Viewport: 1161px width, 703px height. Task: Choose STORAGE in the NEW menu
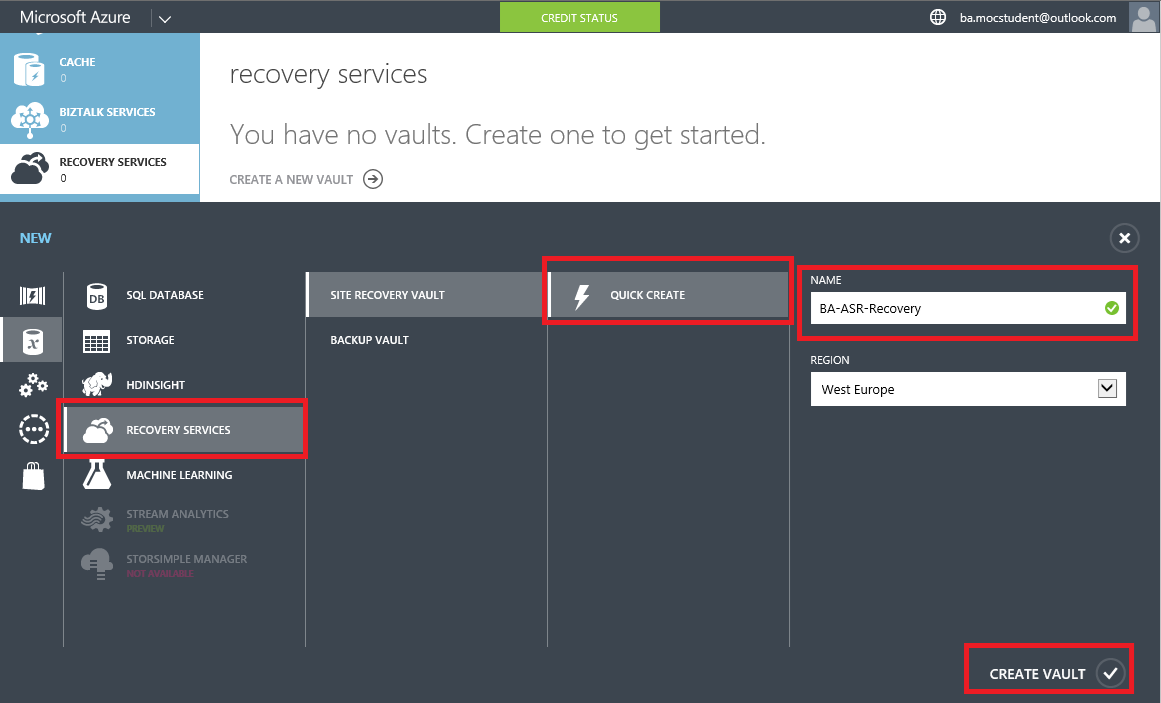184,340
